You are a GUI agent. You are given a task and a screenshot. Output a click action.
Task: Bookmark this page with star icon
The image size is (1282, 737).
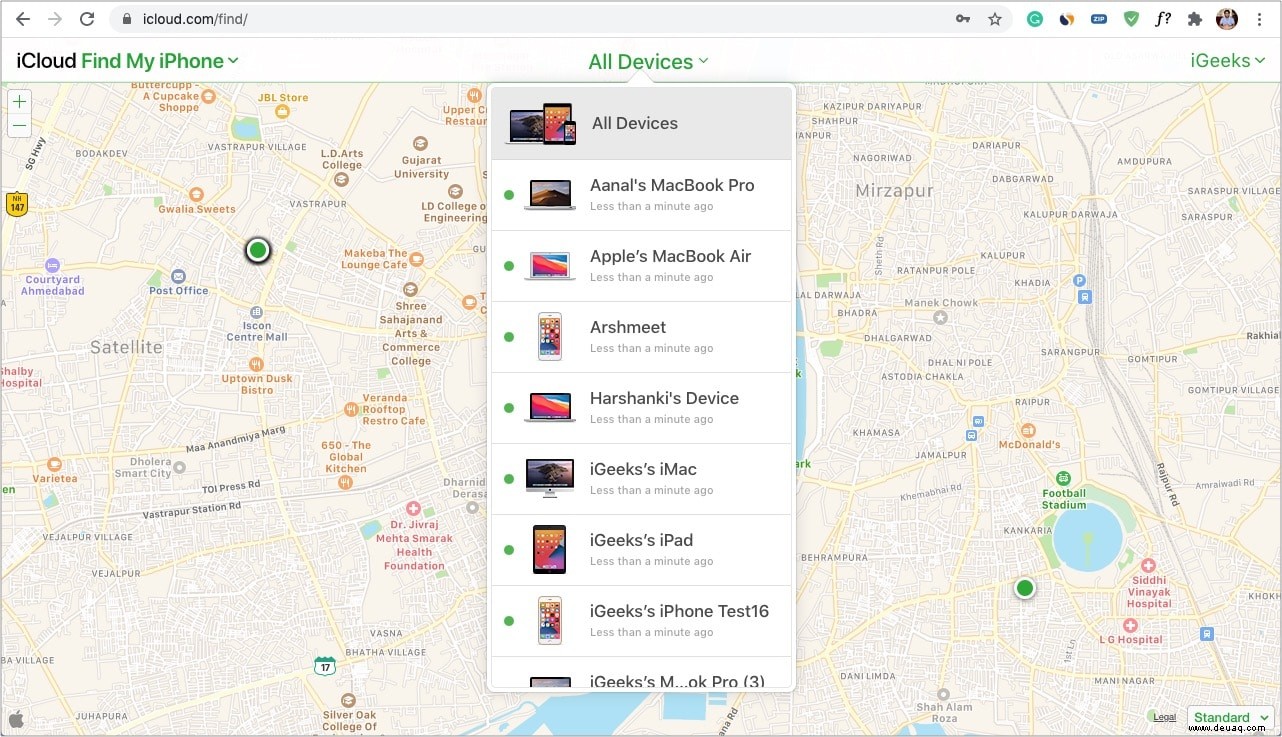(994, 19)
